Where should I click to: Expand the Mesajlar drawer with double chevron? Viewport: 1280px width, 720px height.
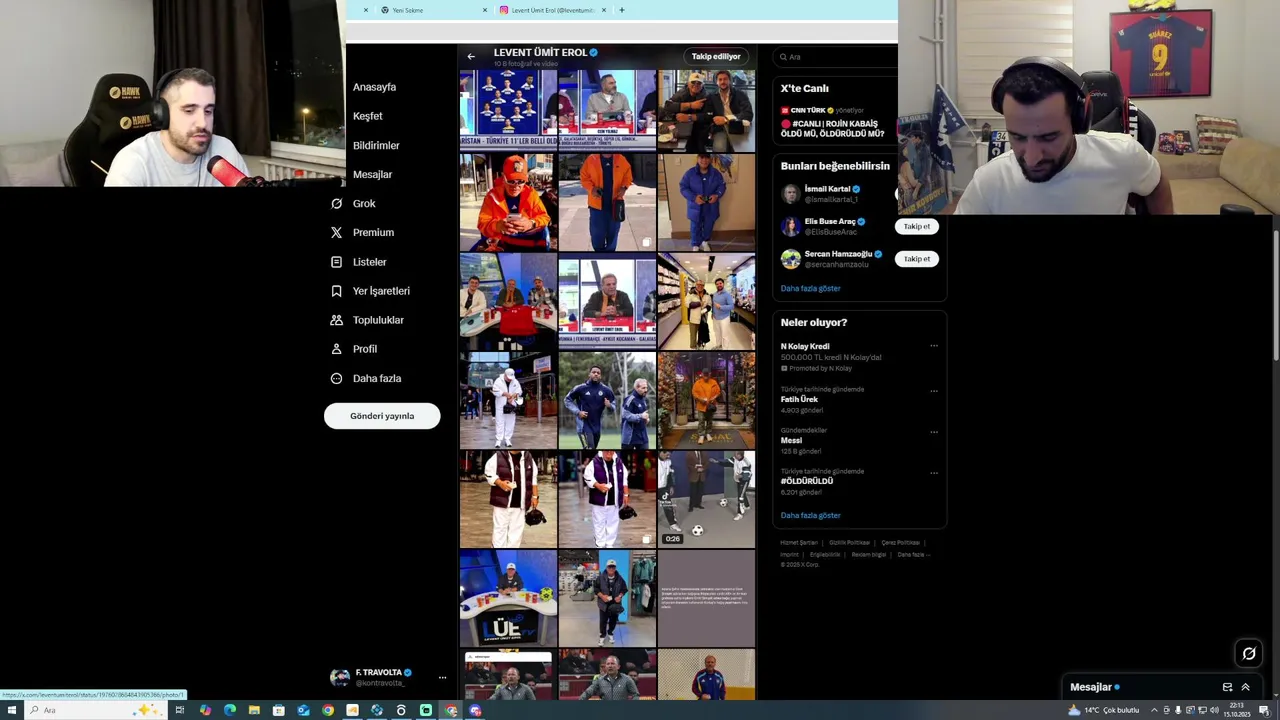1245,687
